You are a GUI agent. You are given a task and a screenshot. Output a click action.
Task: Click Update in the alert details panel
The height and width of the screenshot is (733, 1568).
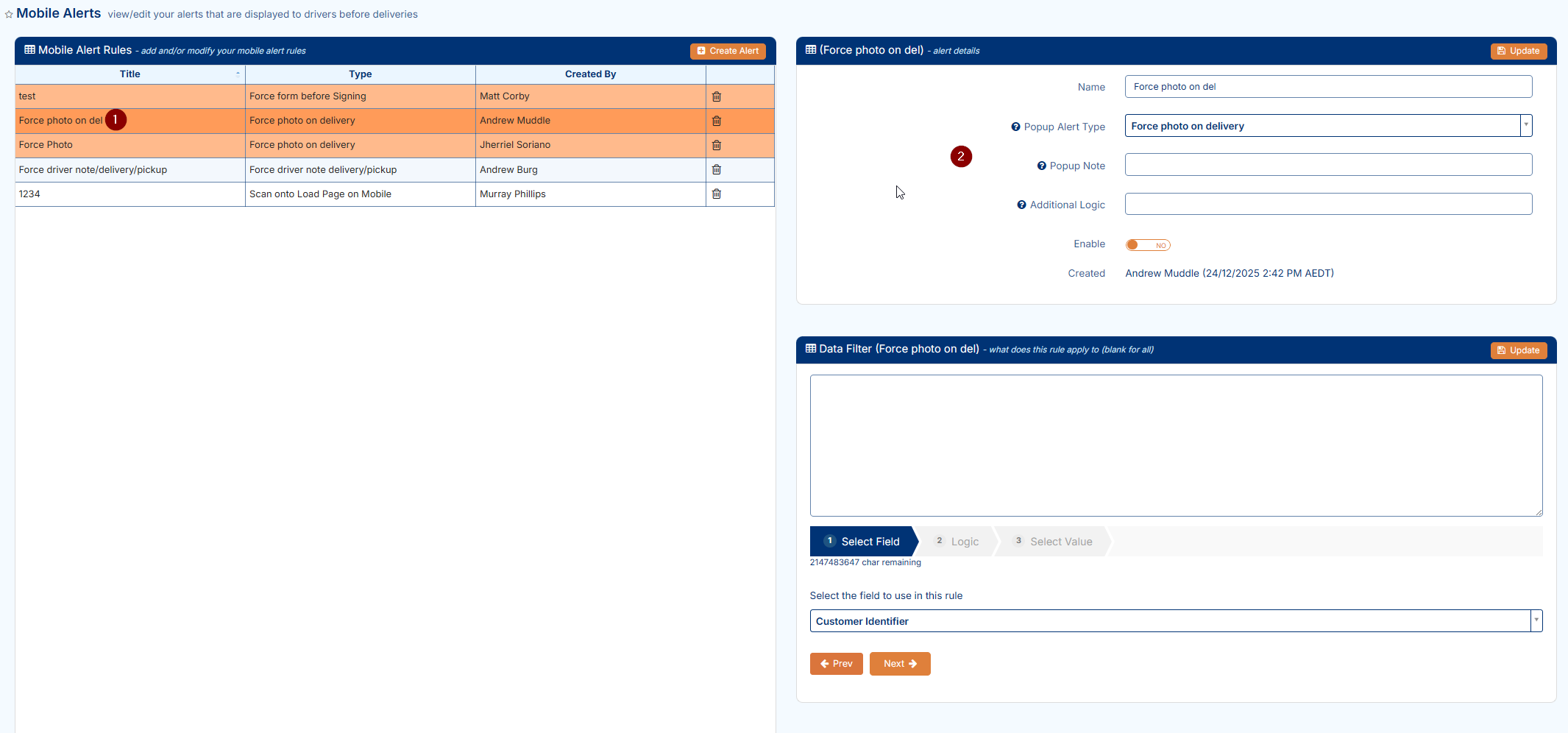click(1518, 51)
